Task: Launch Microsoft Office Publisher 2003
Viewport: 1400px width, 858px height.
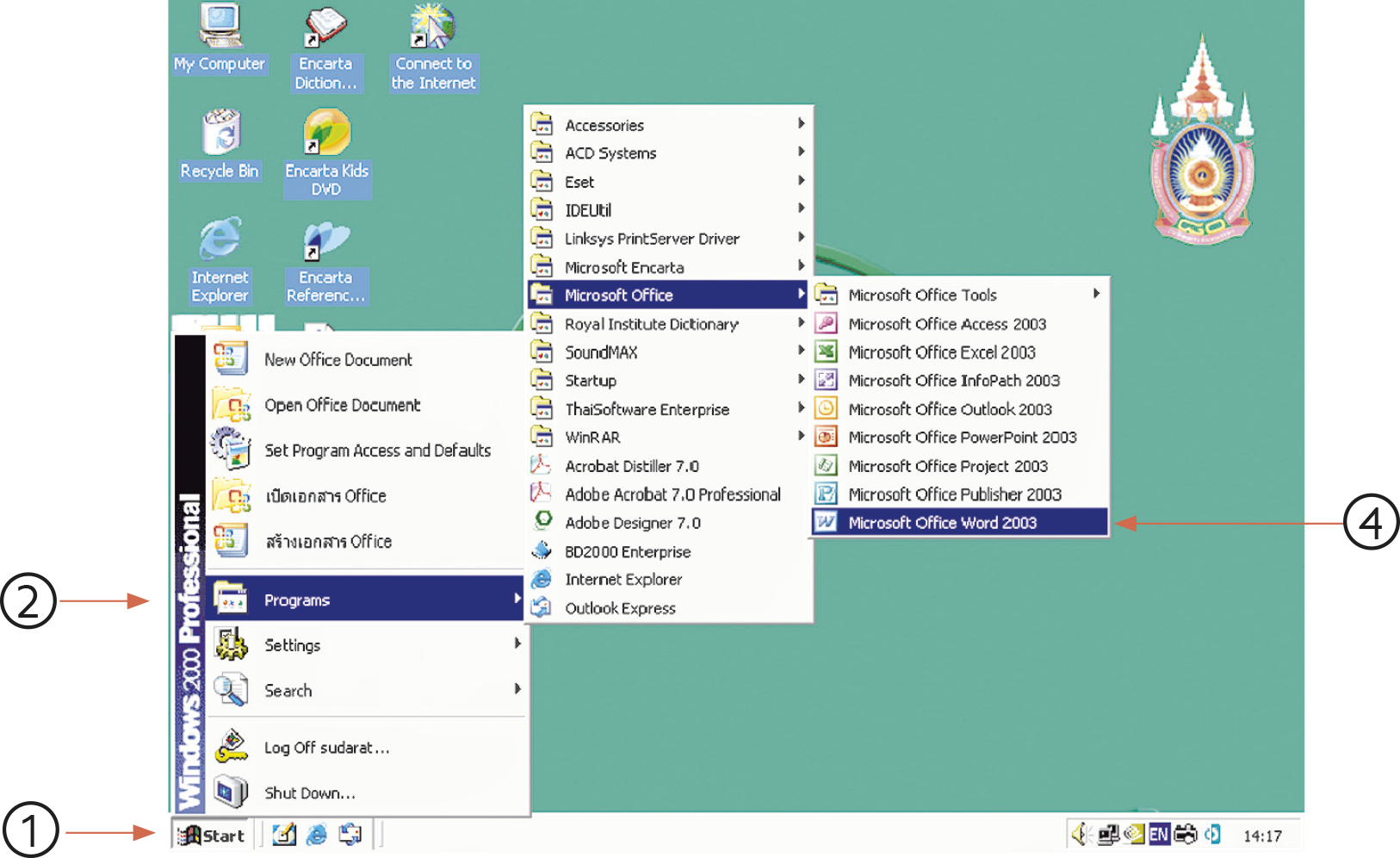Action: pyautogui.click(x=959, y=494)
